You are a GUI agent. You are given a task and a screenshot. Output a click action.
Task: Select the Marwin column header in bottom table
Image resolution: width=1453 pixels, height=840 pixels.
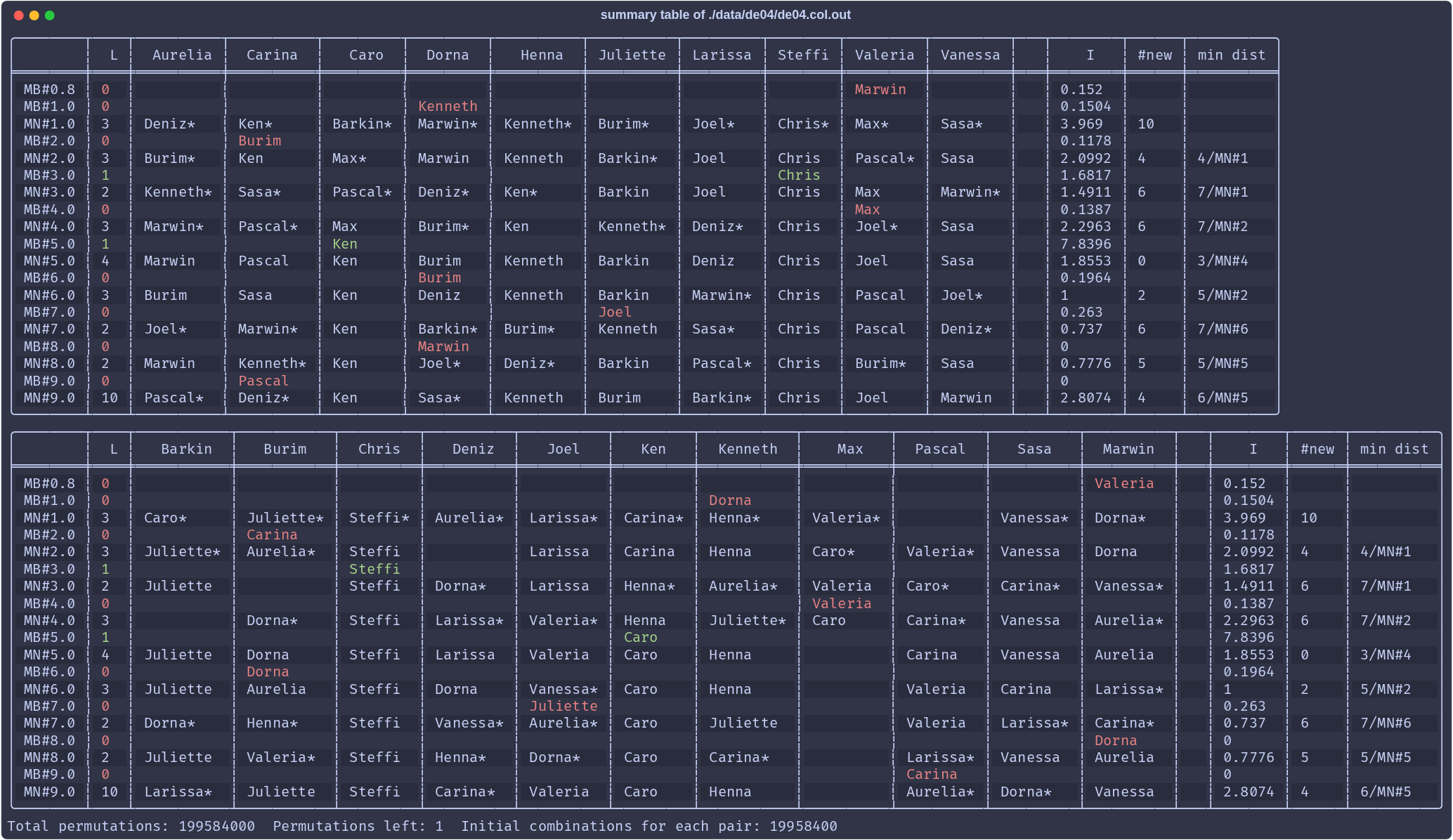(x=1128, y=449)
